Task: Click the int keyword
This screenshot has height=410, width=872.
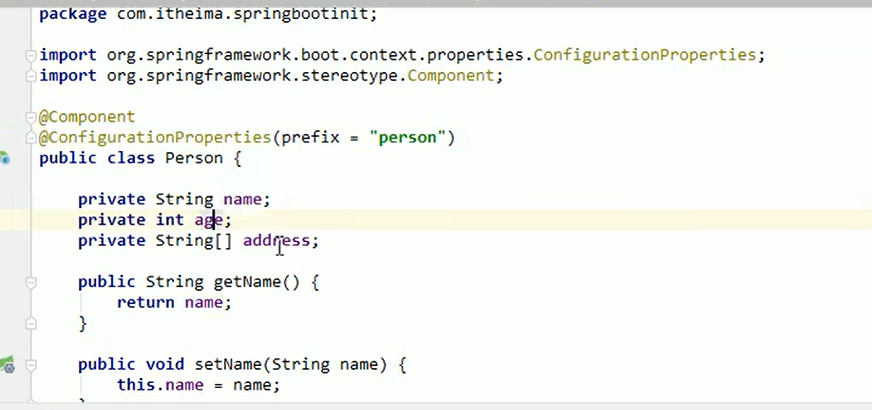Action: tap(170, 220)
